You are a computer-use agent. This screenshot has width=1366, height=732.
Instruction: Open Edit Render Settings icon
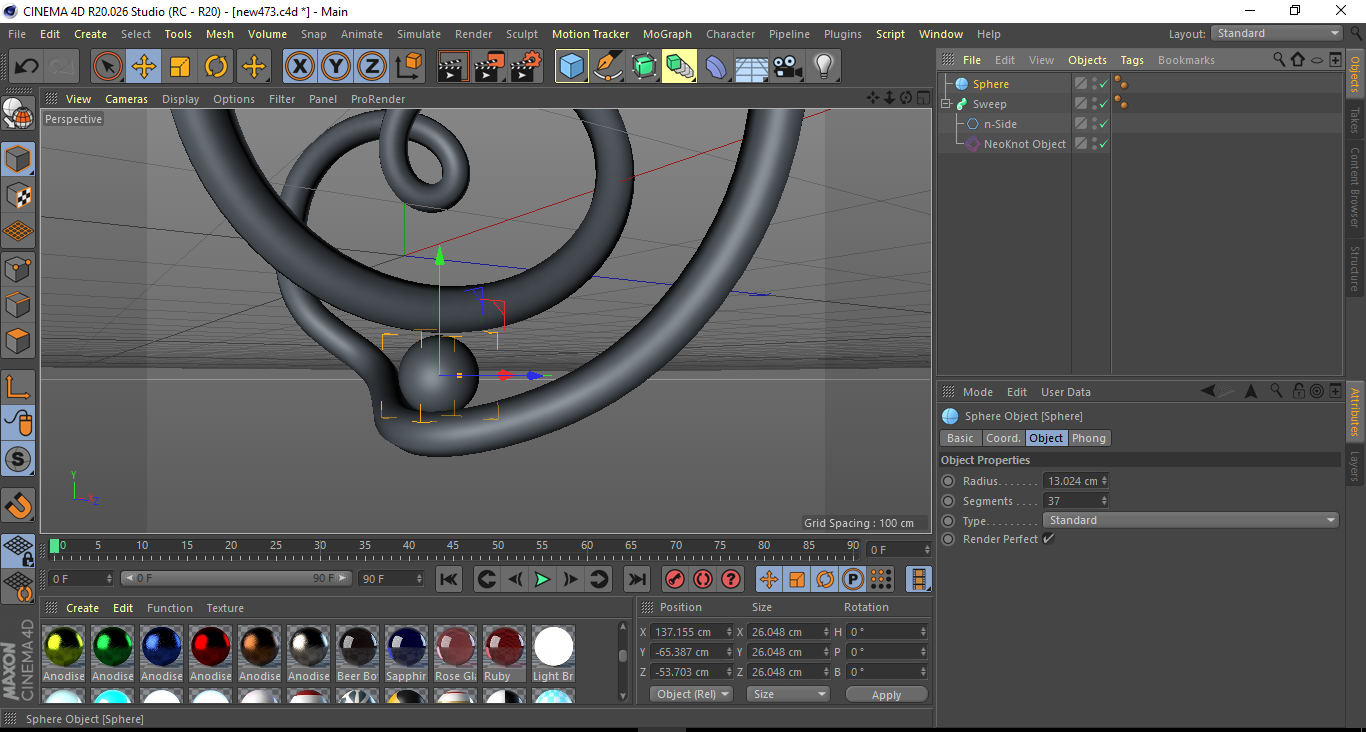[x=526, y=67]
